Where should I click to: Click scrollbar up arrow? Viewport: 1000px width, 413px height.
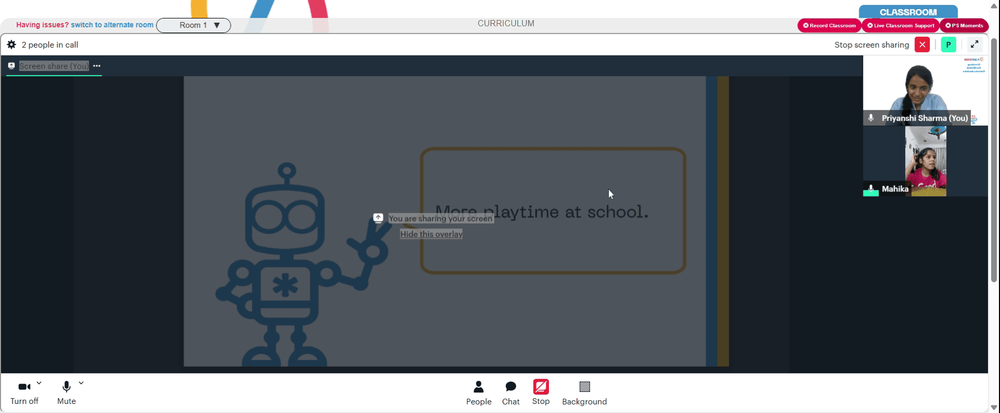pyautogui.click(x=995, y=5)
